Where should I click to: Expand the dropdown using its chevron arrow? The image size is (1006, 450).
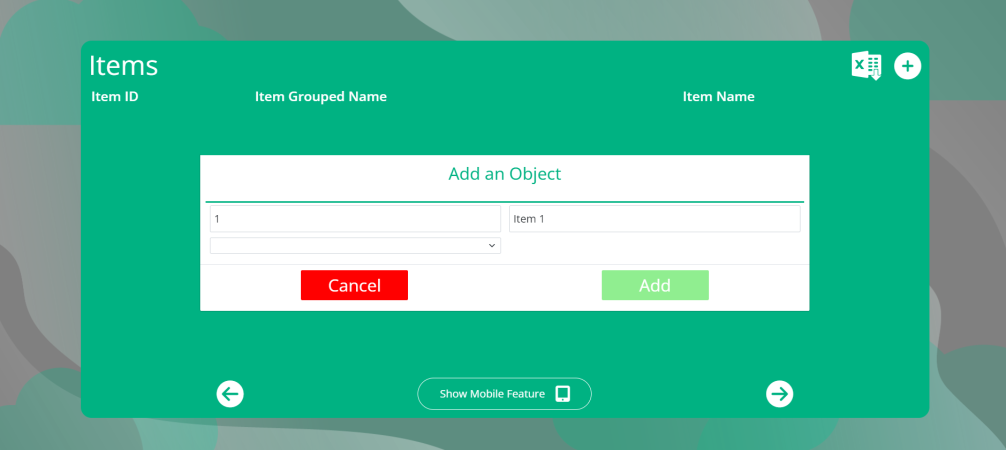click(x=491, y=246)
